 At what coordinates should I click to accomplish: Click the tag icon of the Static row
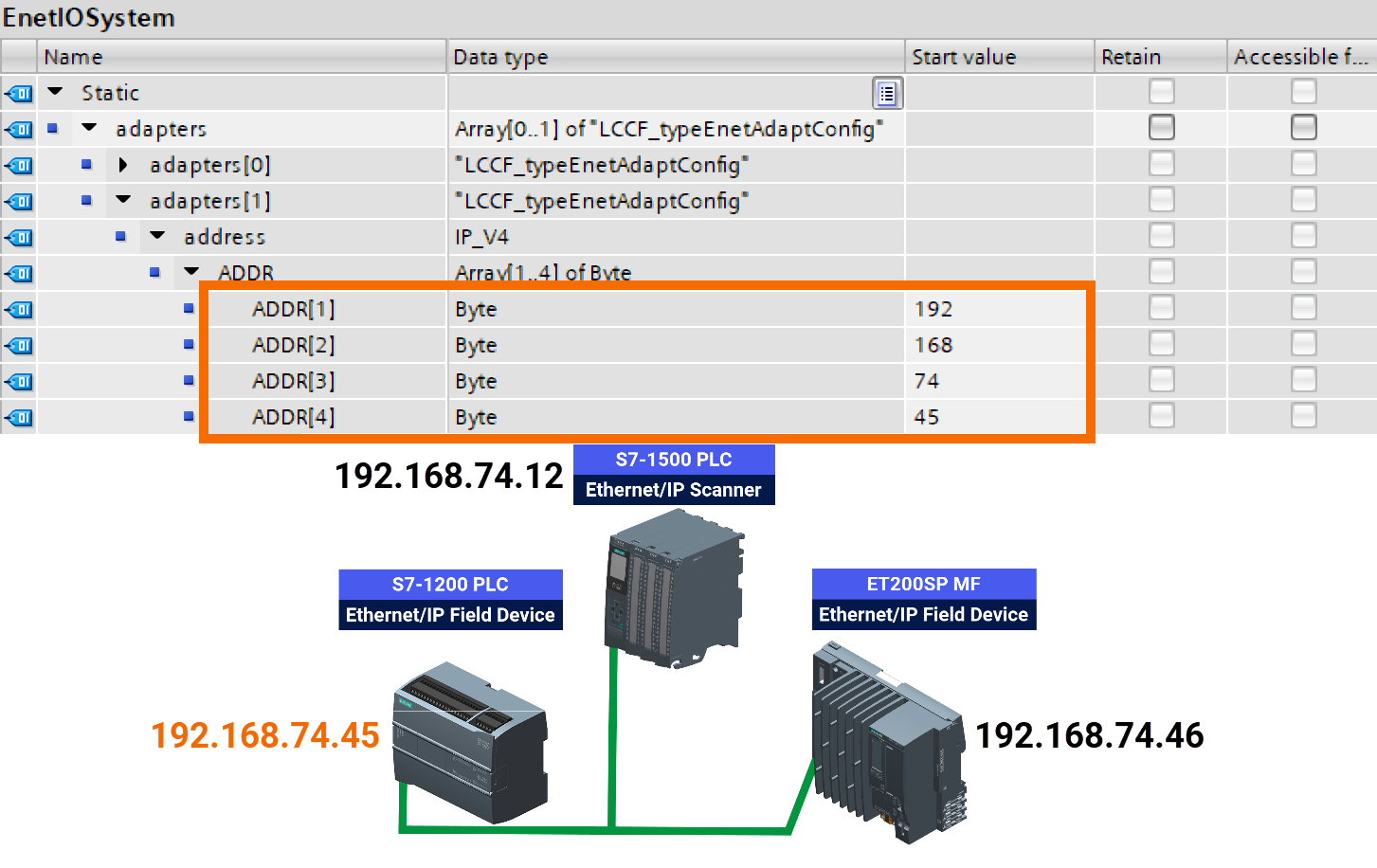19,93
